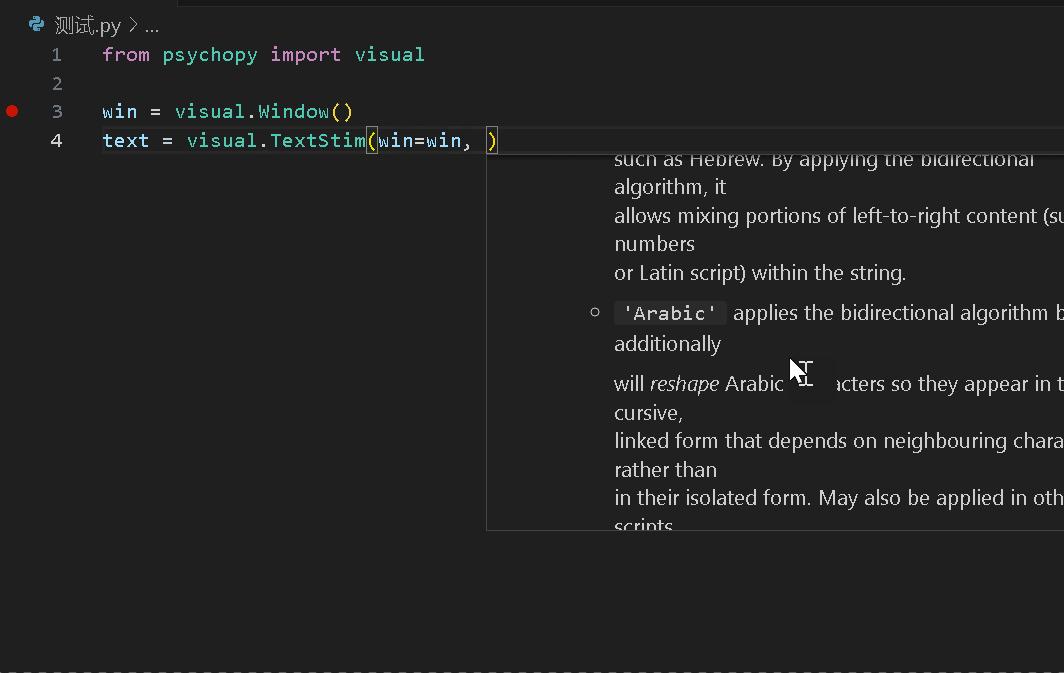This screenshot has width=1064, height=673.
Task: Open the breadcrumb chevron after 测试.py
Action: click(131, 24)
